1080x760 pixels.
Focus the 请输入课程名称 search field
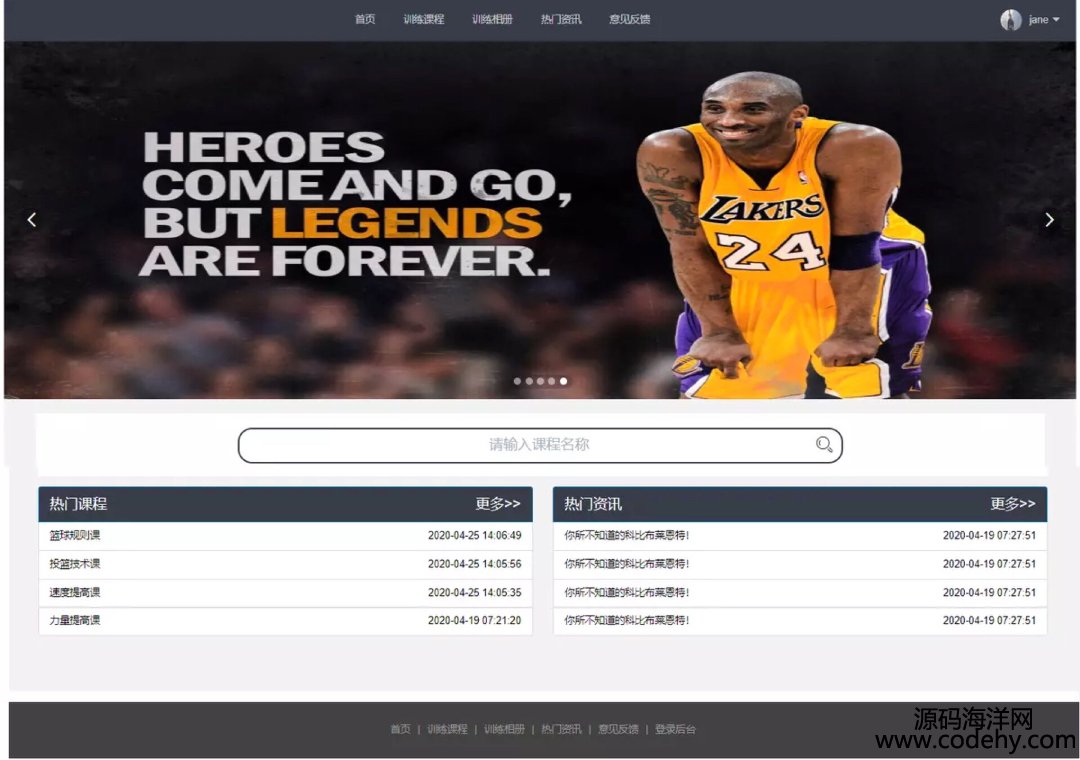(x=540, y=445)
